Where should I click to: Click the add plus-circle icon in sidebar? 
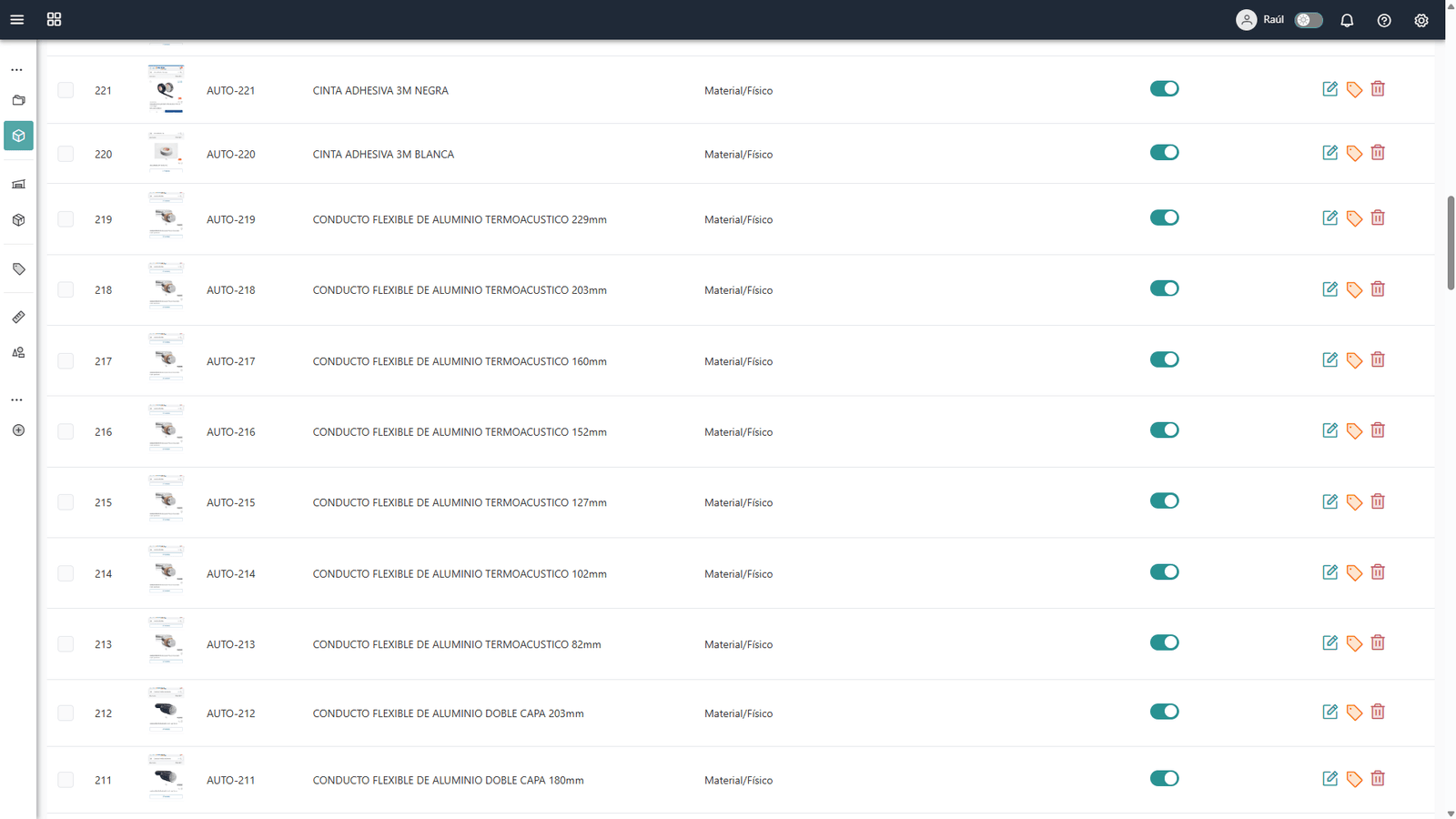tap(18, 430)
